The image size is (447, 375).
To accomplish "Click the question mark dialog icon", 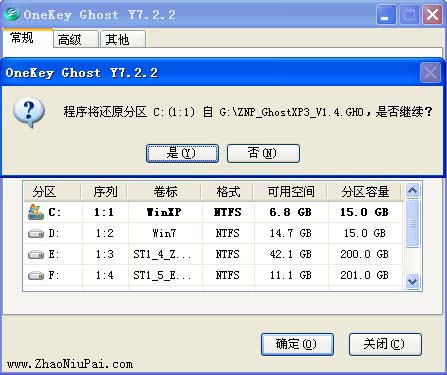I will (x=29, y=112).
